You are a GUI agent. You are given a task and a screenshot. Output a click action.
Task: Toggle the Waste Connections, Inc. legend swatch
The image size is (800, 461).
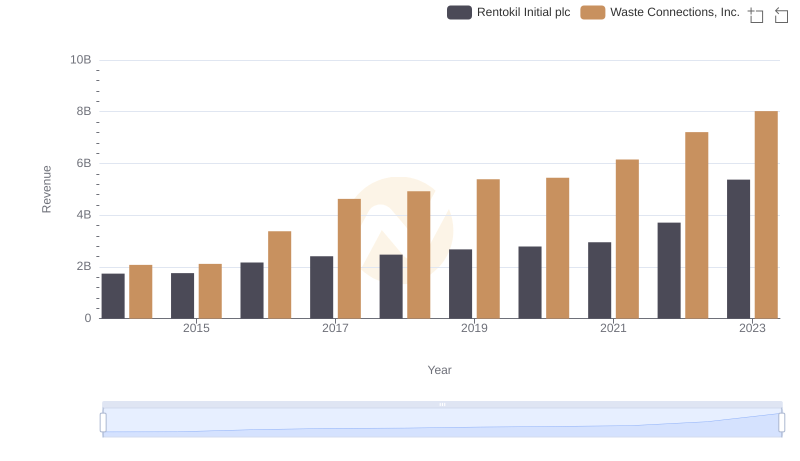(x=593, y=12)
